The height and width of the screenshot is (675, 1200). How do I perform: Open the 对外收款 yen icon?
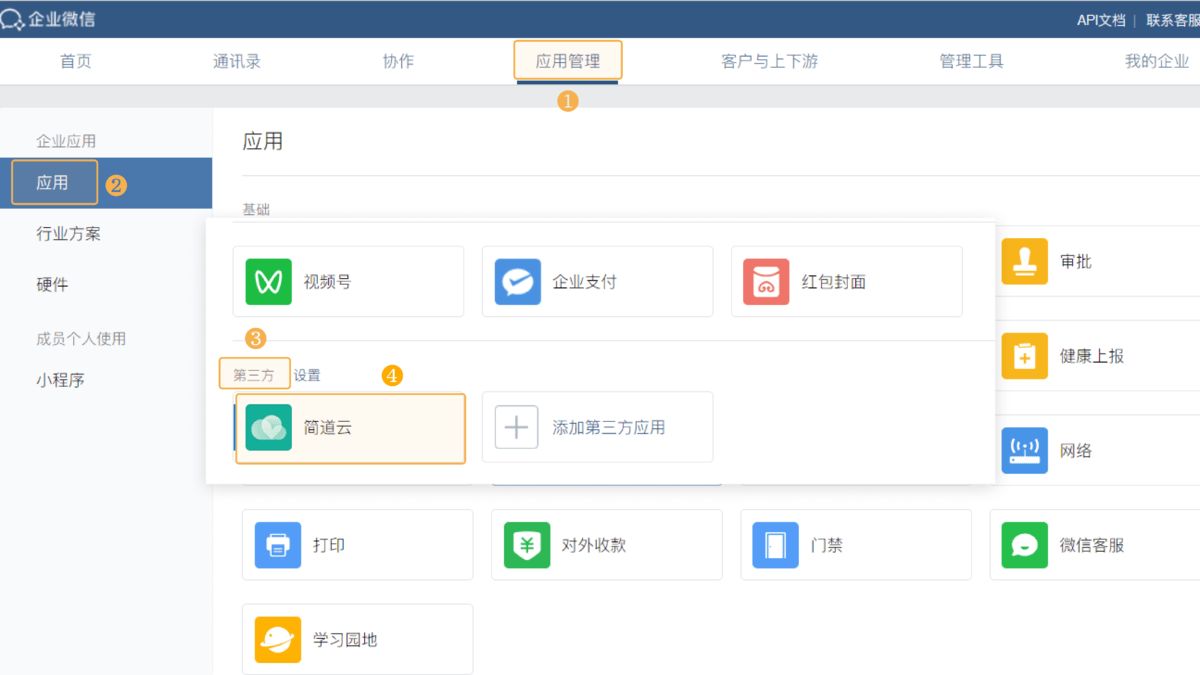(527, 545)
